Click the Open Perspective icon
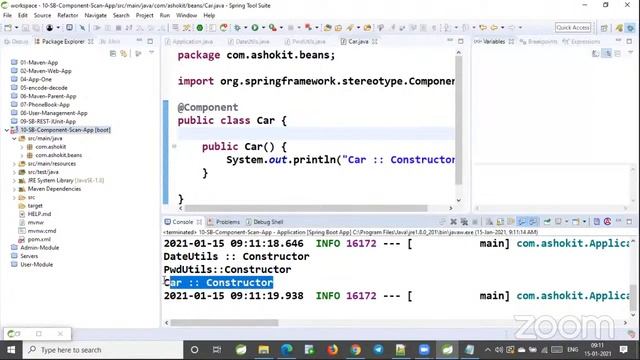640x360 pixels. (604, 28)
